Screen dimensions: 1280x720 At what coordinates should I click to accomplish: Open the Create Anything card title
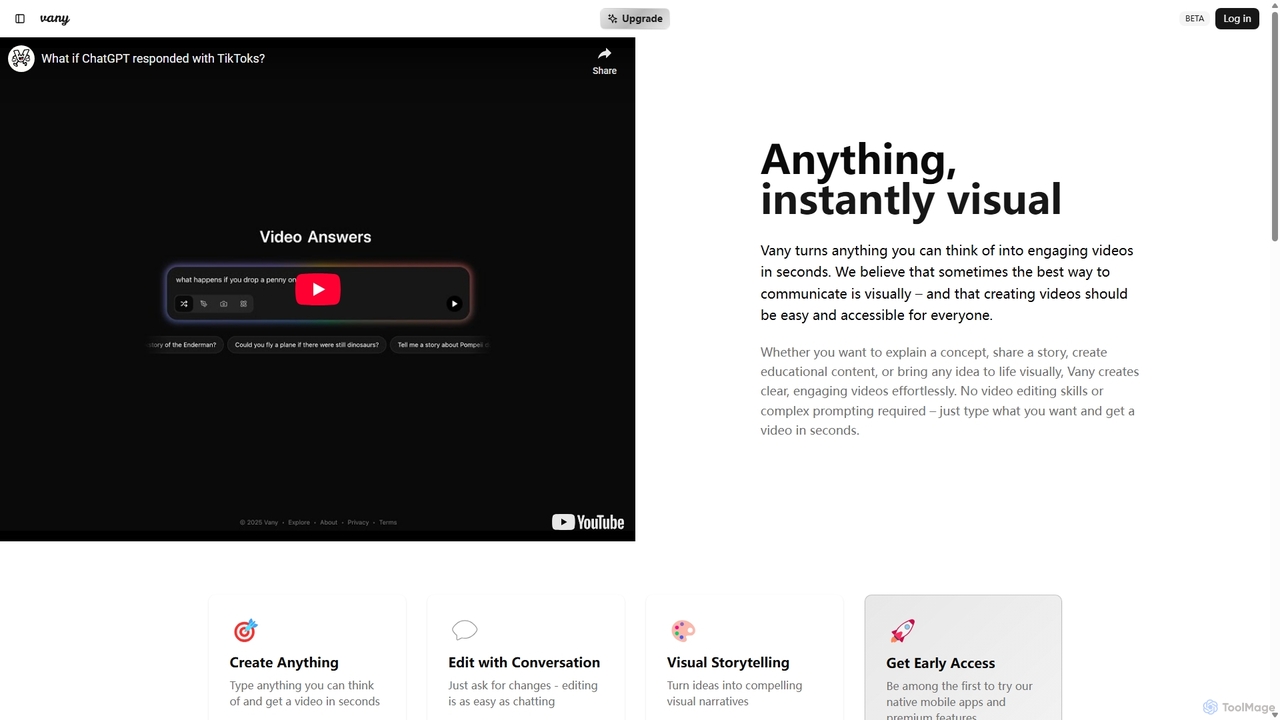pyautogui.click(x=284, y=662)
